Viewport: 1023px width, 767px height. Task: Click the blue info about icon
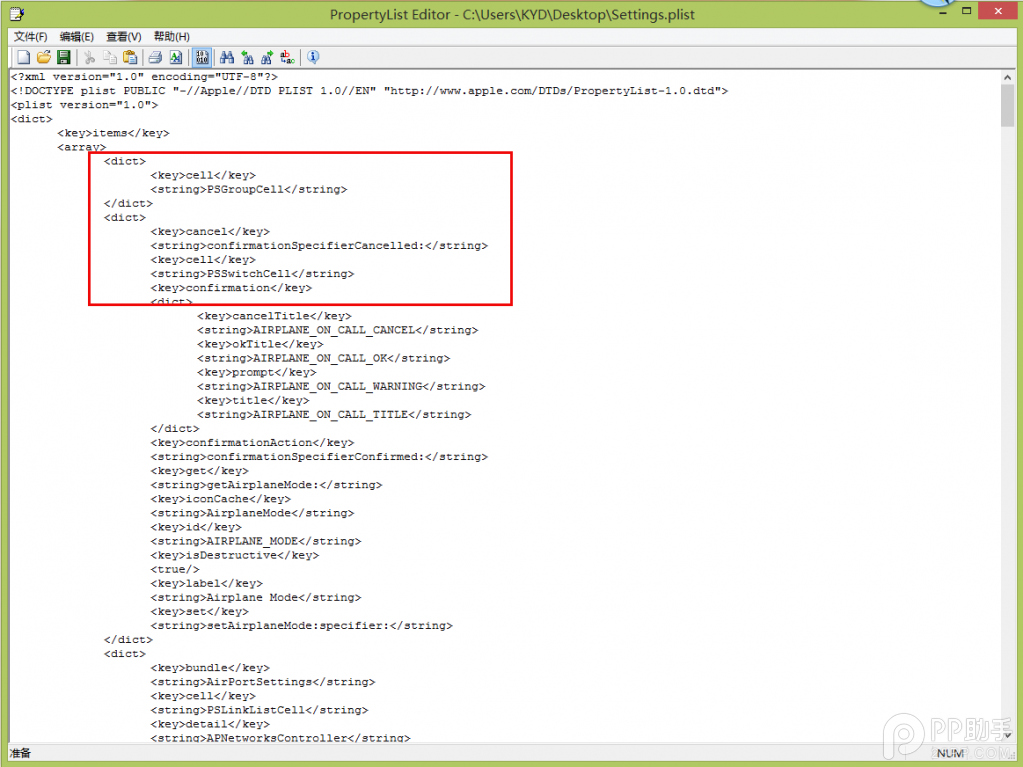point(313,58)
